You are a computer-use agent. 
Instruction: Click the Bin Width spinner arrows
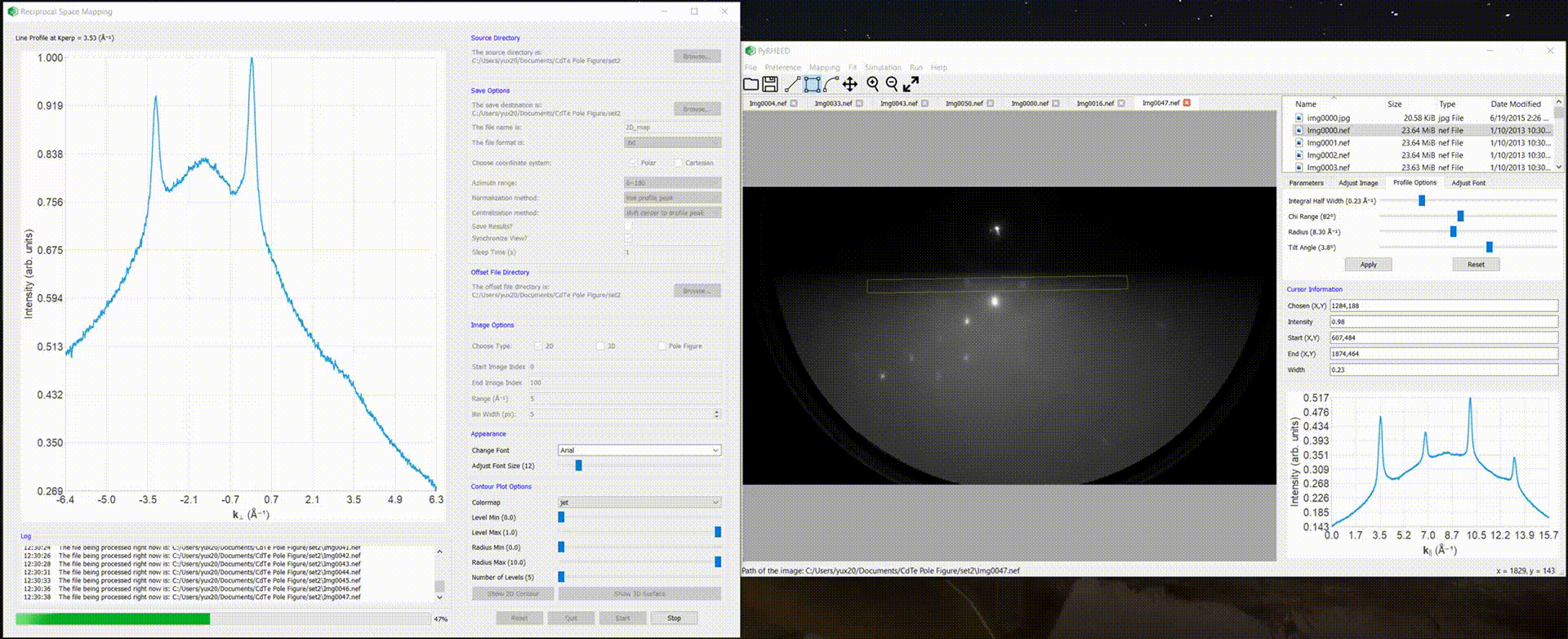click(x=716, y=414)
